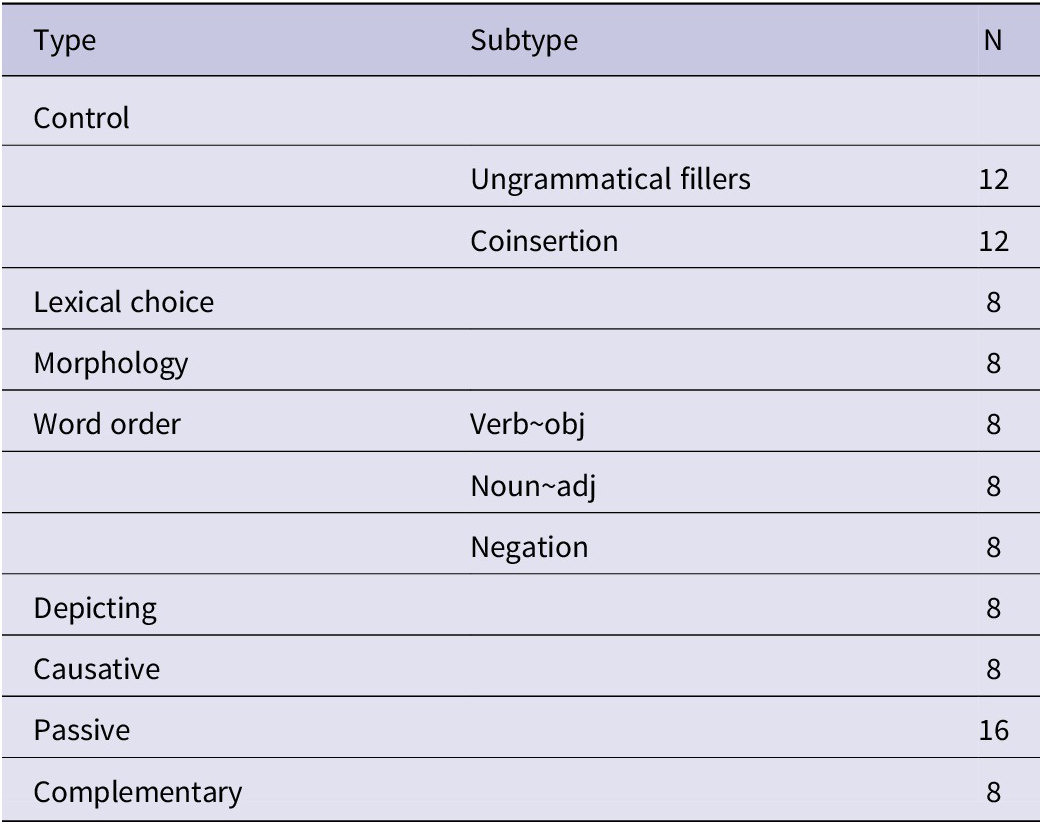Select the Word order type cell

(107, 424)
